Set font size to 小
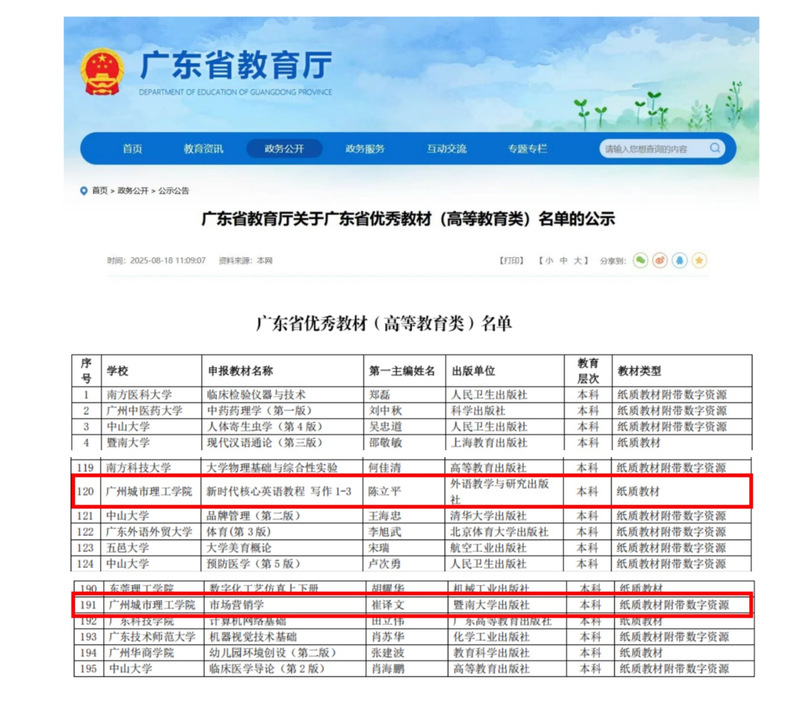The height and width of the screenshot is (708, 797). [549, 260]
